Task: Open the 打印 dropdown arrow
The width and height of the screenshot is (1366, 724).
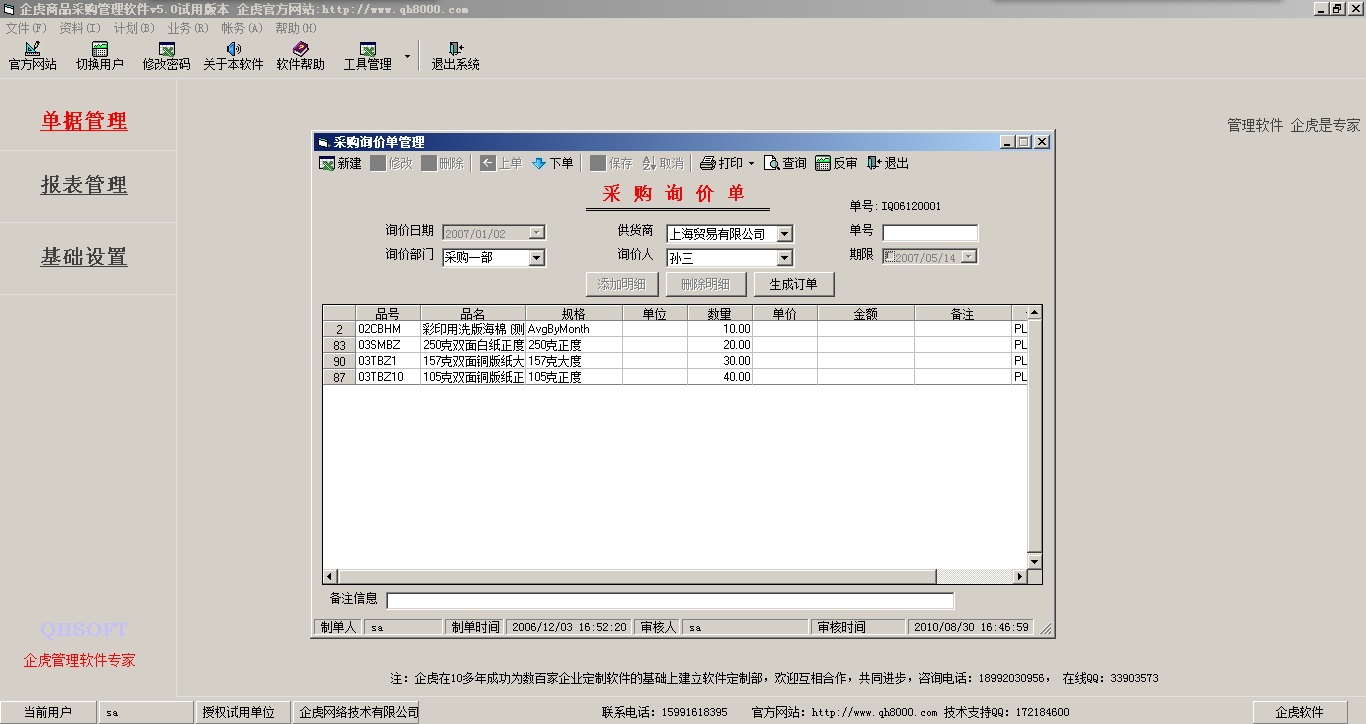Action: coord(752,163)
